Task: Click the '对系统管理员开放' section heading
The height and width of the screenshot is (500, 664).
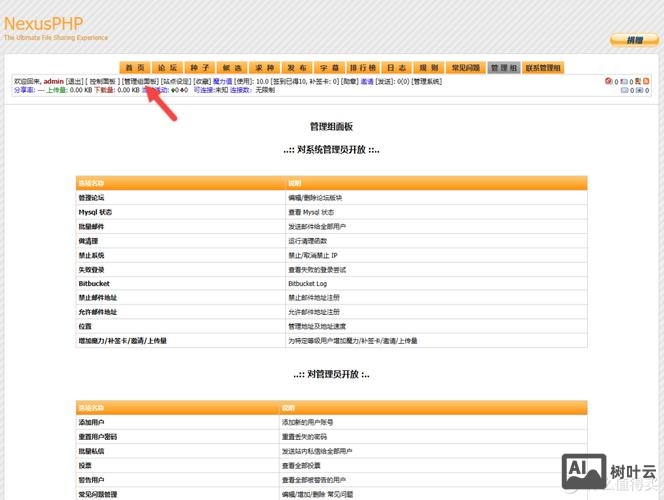Action: point(331,150)
